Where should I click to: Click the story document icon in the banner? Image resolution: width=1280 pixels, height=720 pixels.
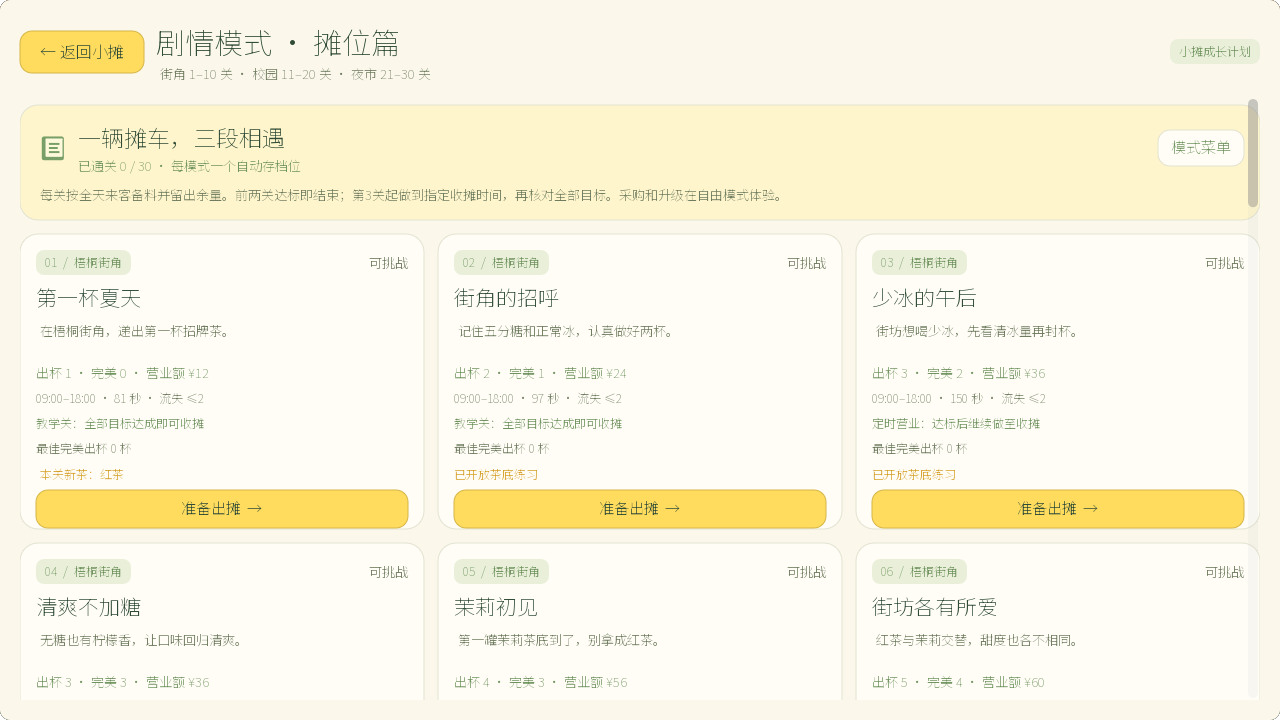pos(53,148)
